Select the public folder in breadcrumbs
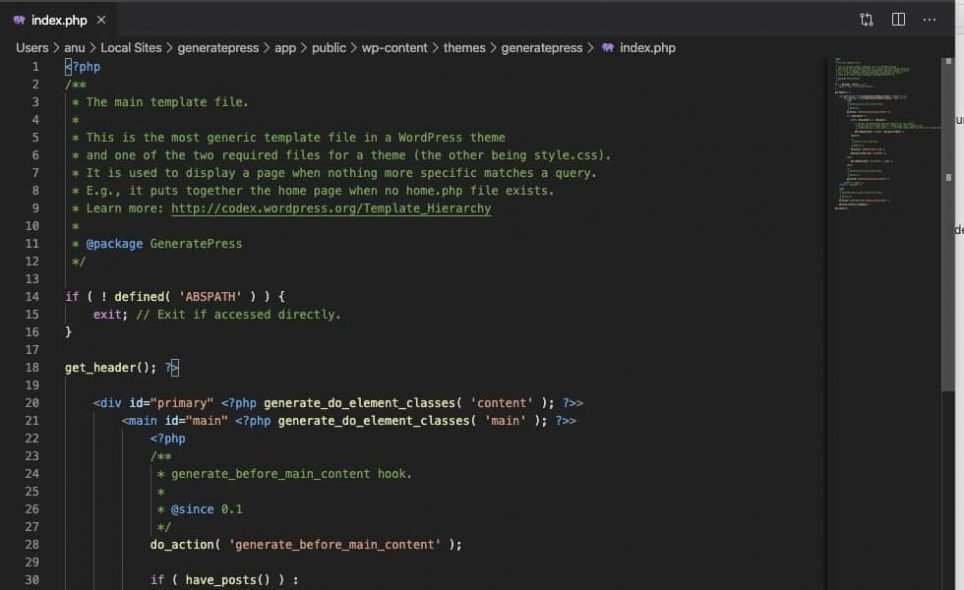 [x=329, y=47]
